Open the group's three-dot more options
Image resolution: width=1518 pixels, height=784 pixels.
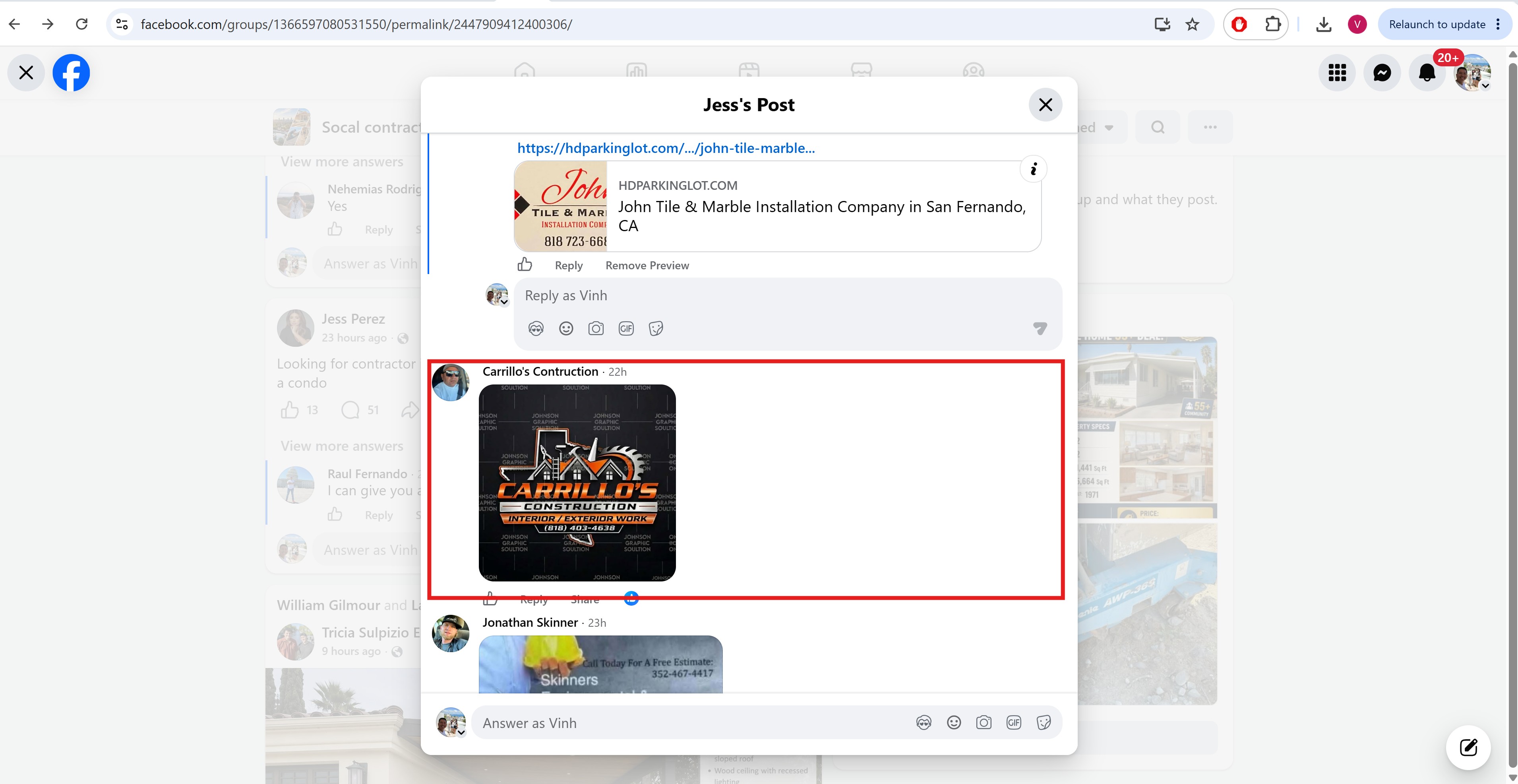pos(1210,127)
